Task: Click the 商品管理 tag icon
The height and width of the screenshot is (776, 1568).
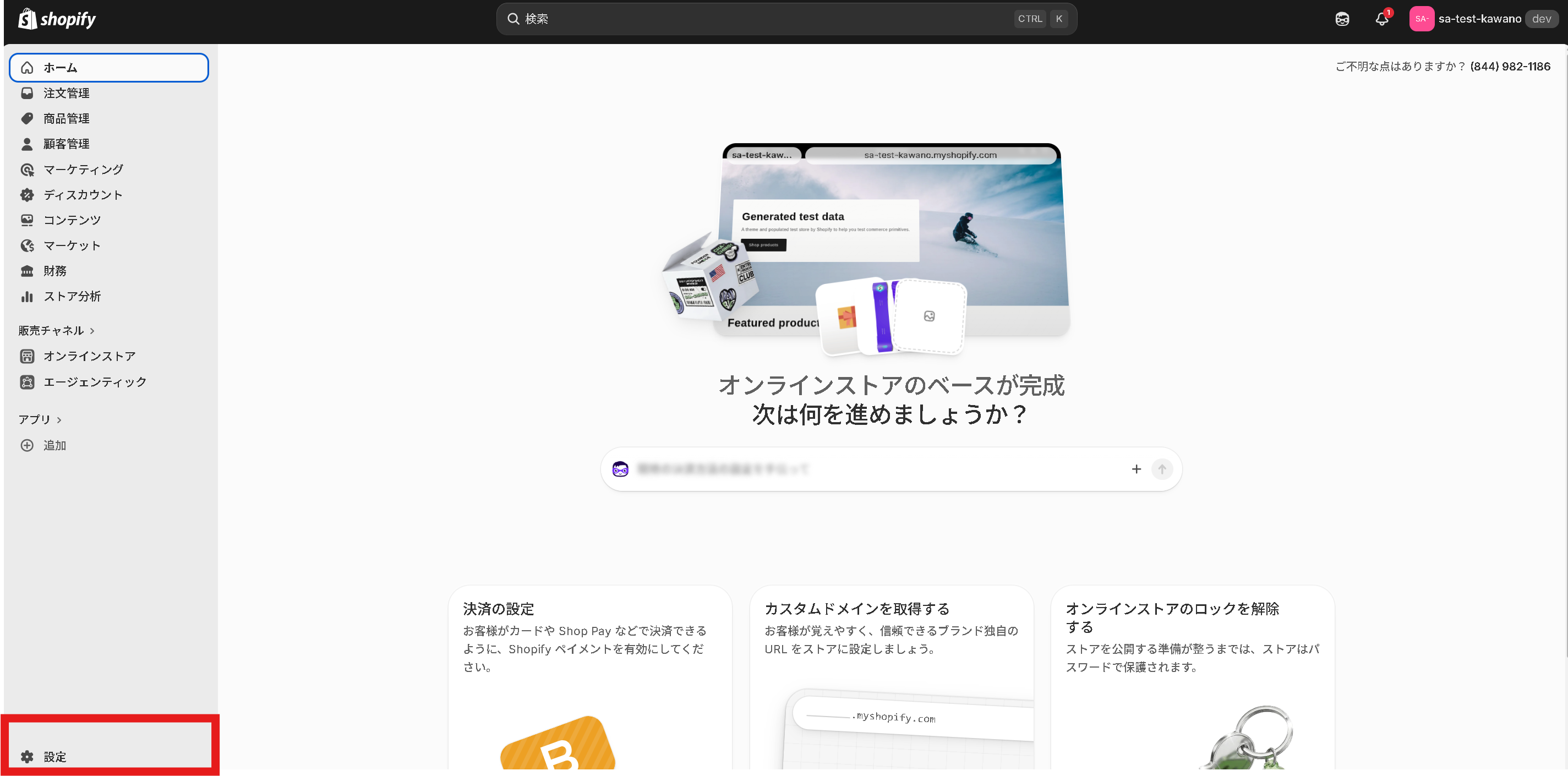Action: (28, 119)
